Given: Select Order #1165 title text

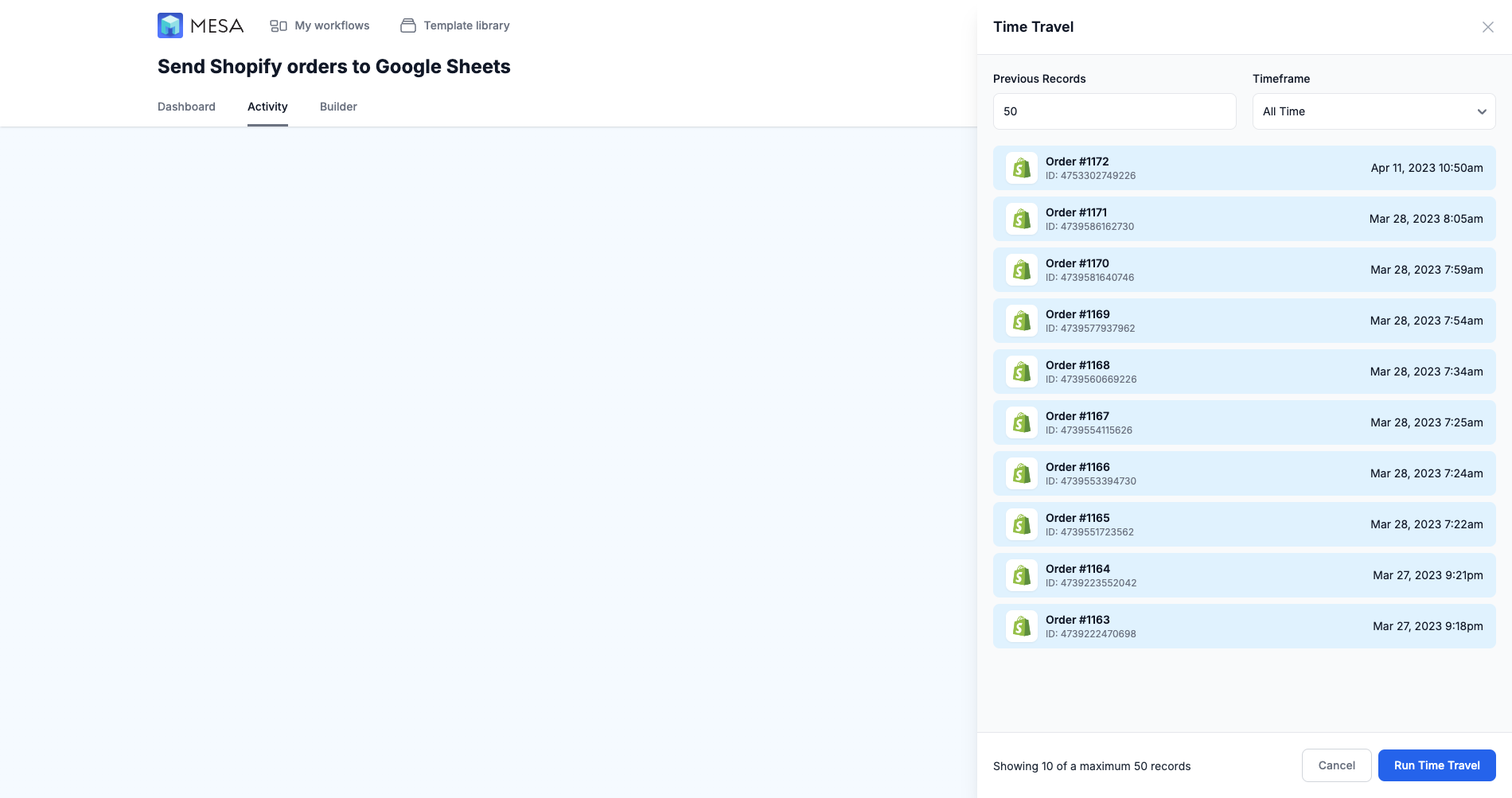Looking at the screenshot, I should [x=1077, y=518].
